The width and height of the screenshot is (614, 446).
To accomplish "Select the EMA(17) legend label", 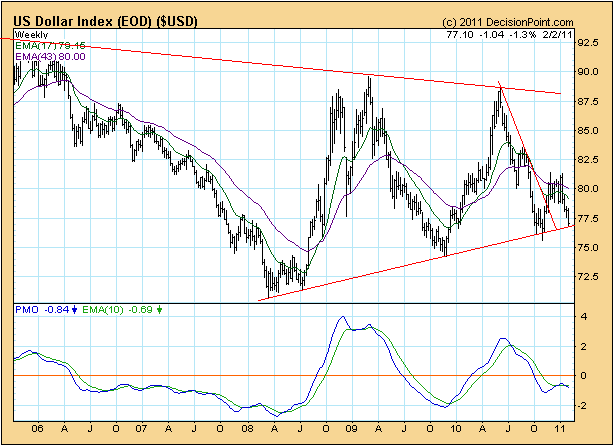I will pos(50,46).
